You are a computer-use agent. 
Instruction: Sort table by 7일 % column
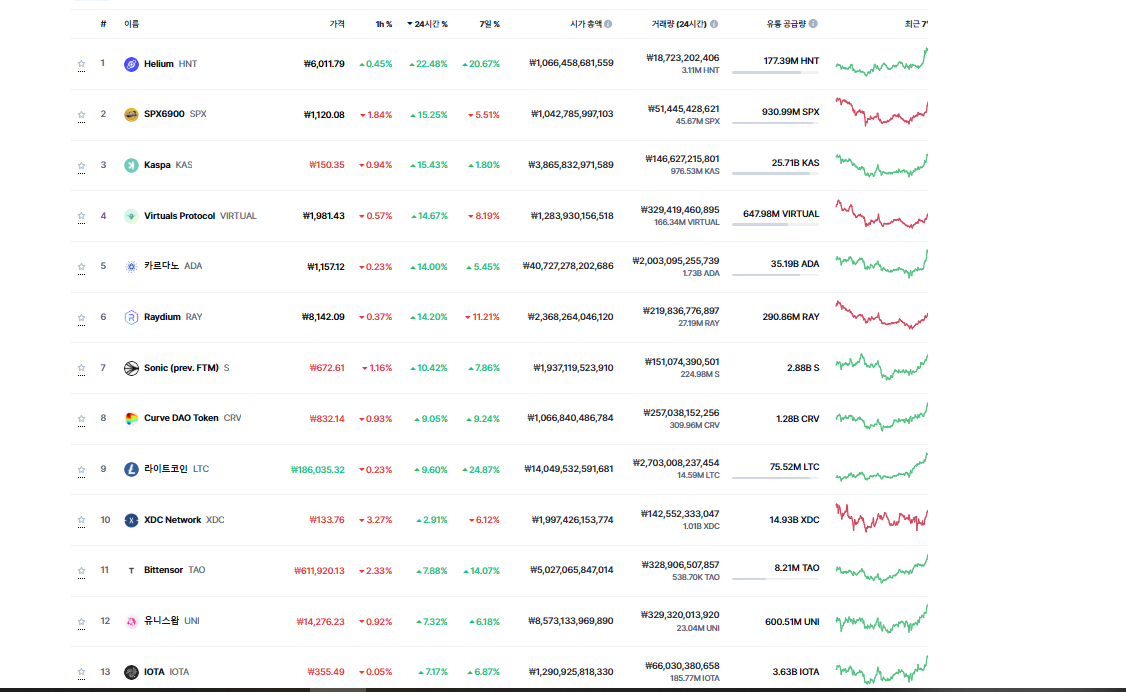click(489, 24)
